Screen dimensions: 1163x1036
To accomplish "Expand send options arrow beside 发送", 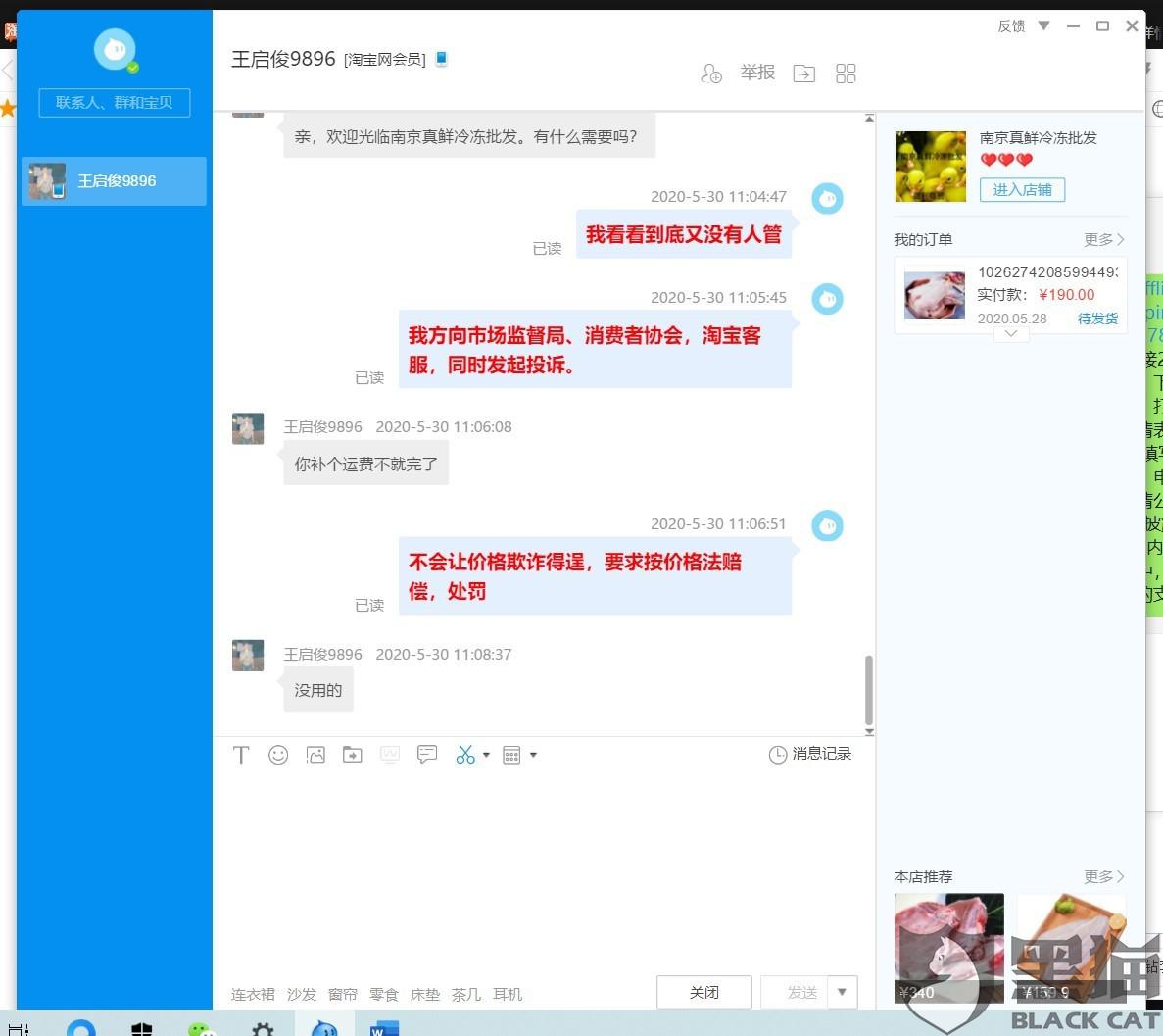I will [x=842, y=992].
